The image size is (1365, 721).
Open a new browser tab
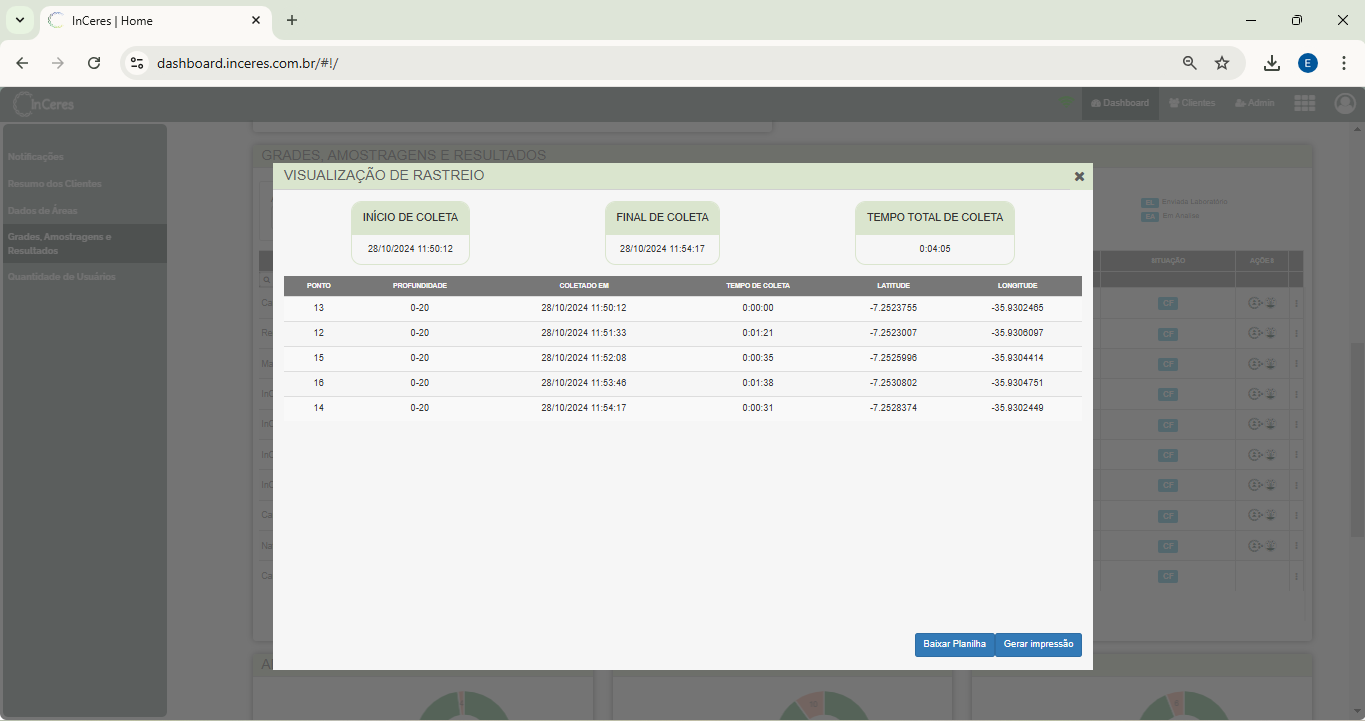(x=292, y=20)
